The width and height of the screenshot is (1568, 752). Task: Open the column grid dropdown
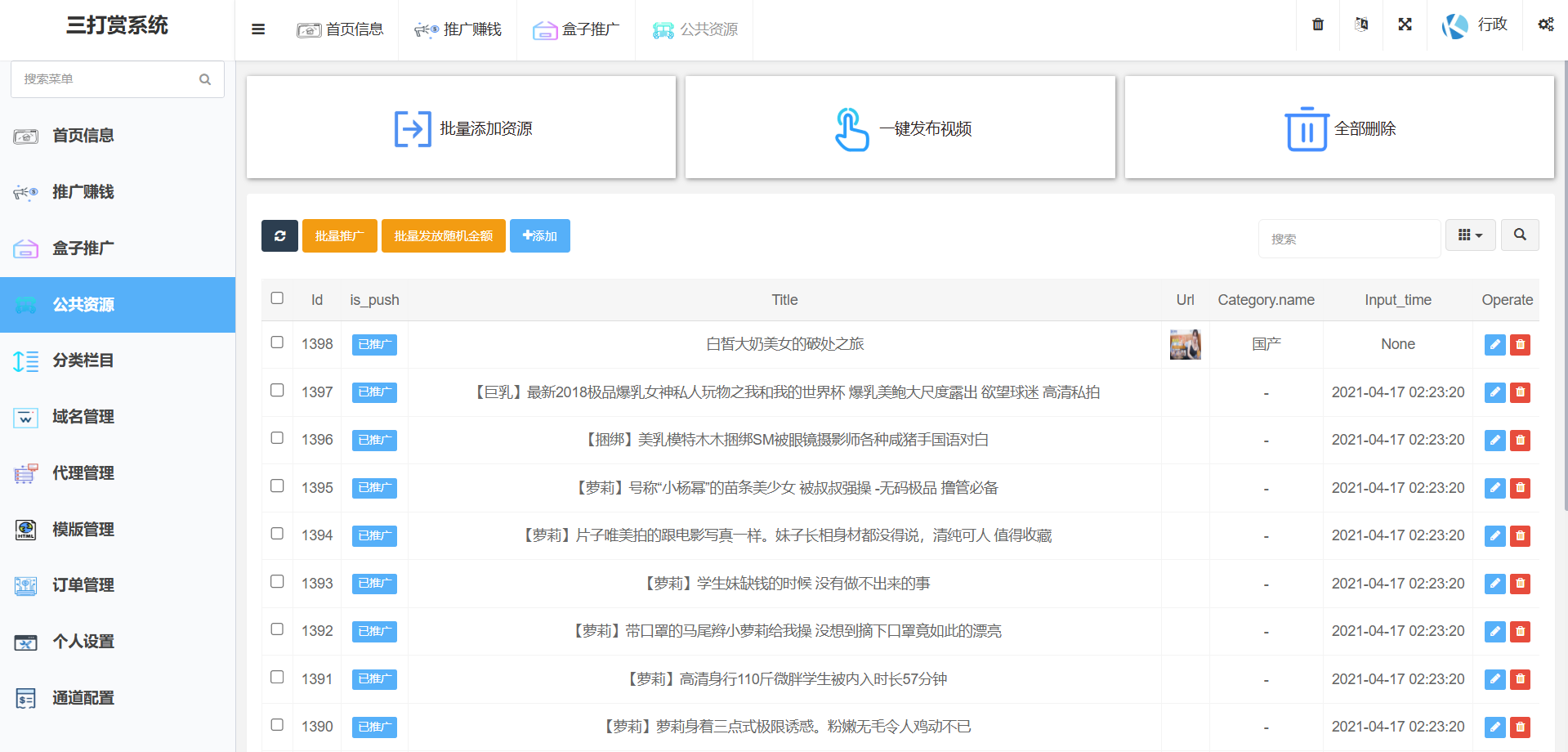coord(1470,235)
